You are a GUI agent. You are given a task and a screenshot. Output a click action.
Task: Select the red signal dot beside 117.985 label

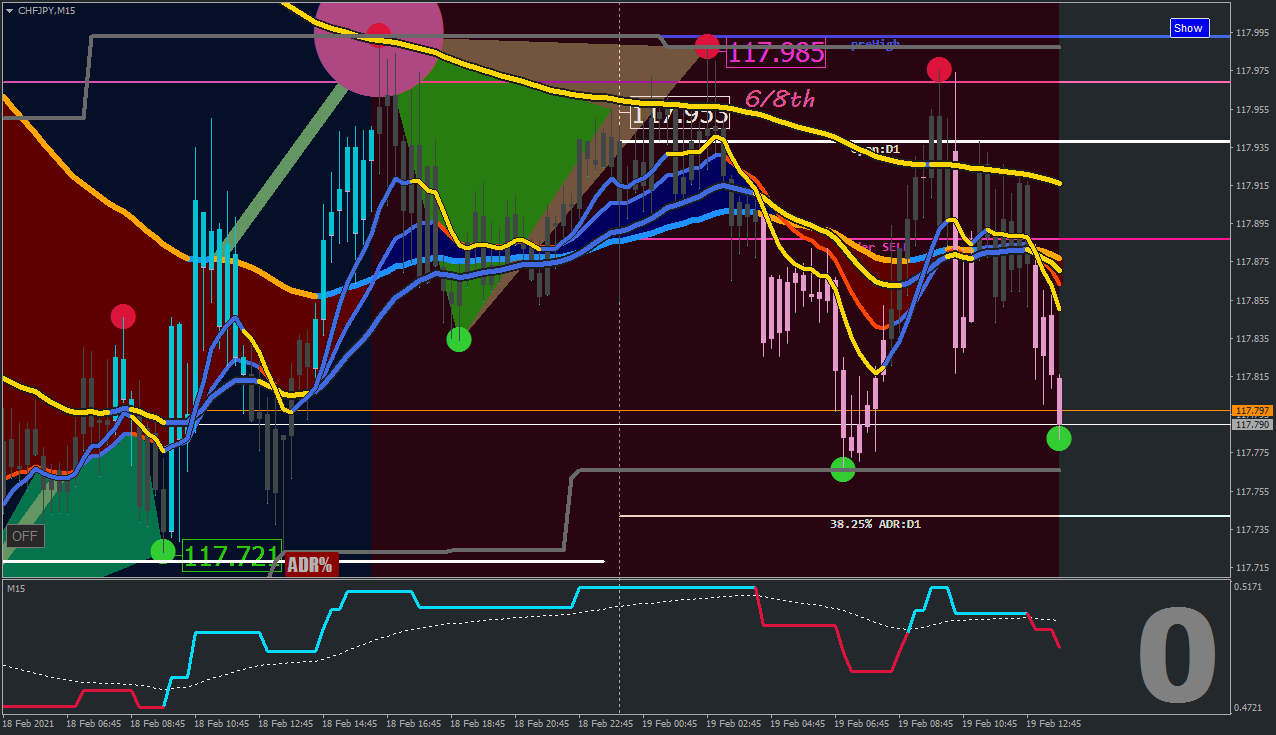tap(707, 46)
